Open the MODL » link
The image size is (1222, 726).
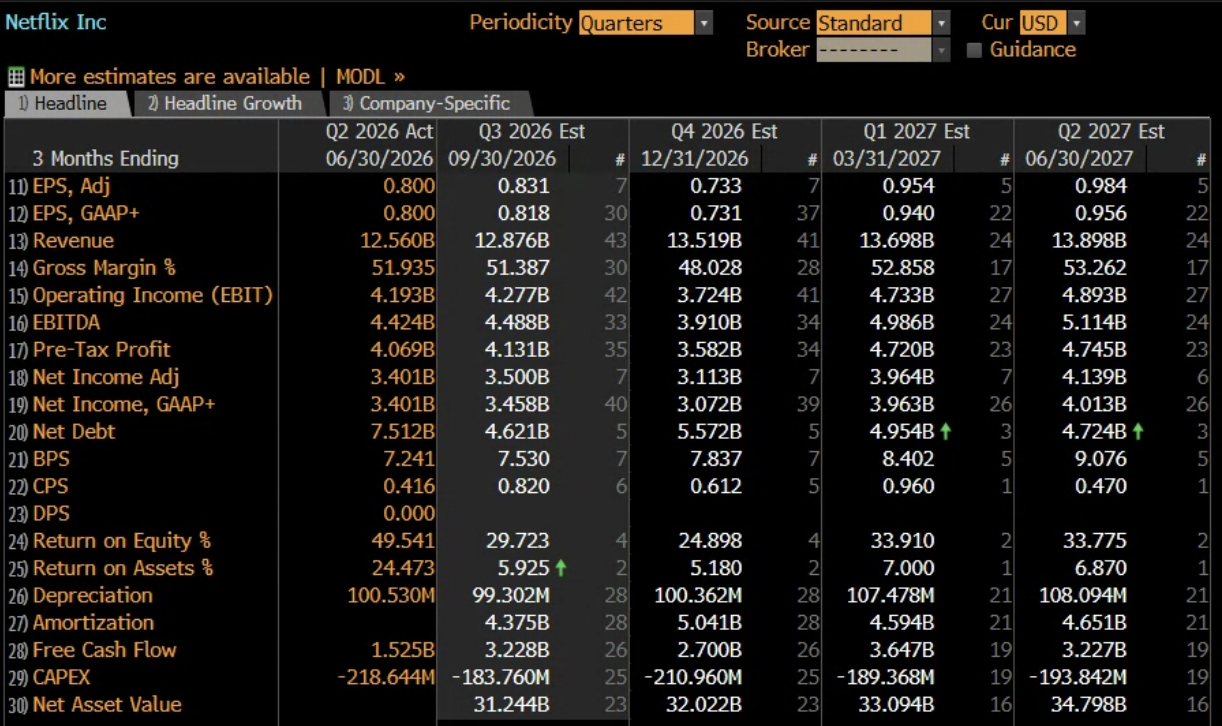[x=370, y=77]
